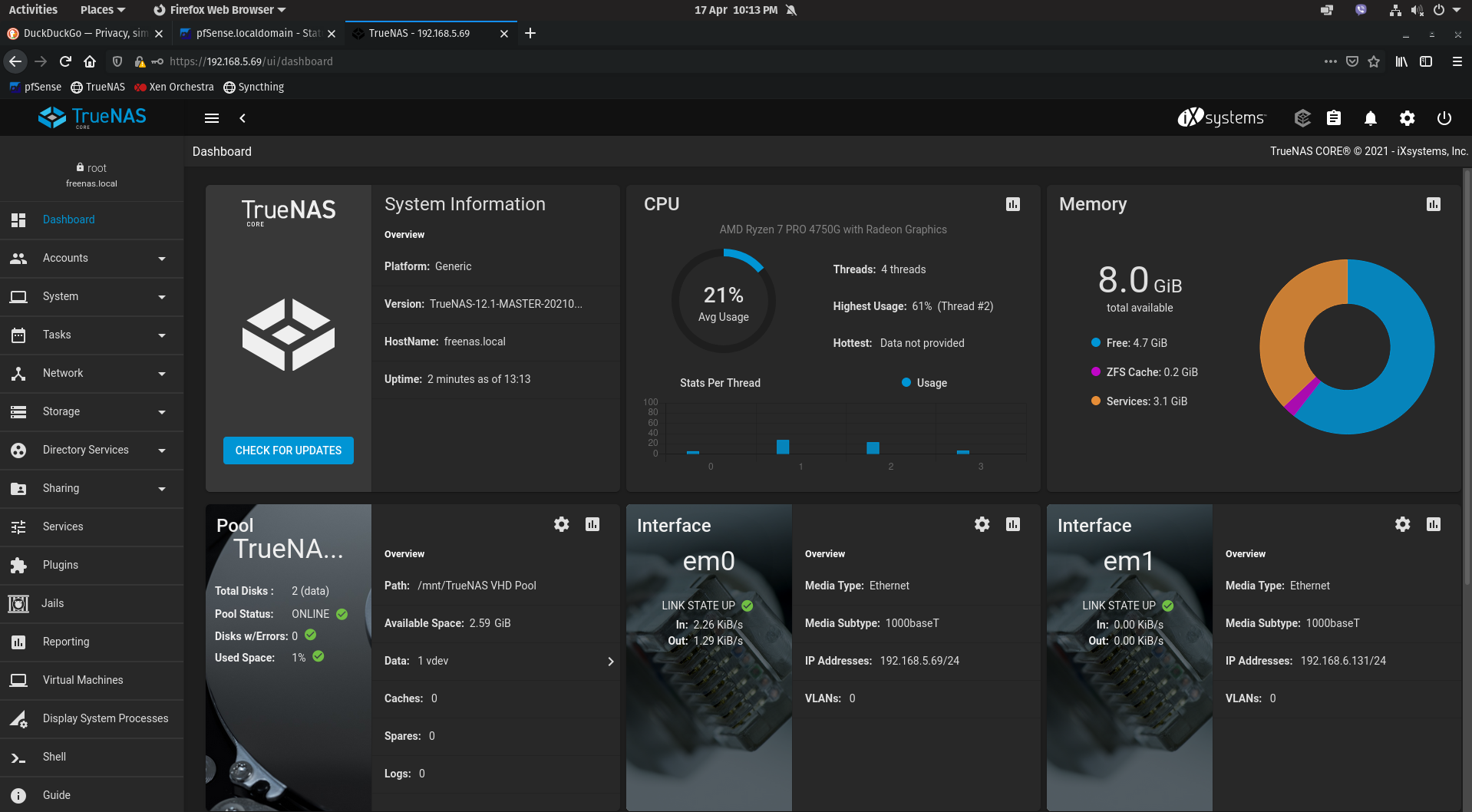This screenshot has height=812, width=1472.
Task: Open new browser tab plus button
Action: pos(530,33)
